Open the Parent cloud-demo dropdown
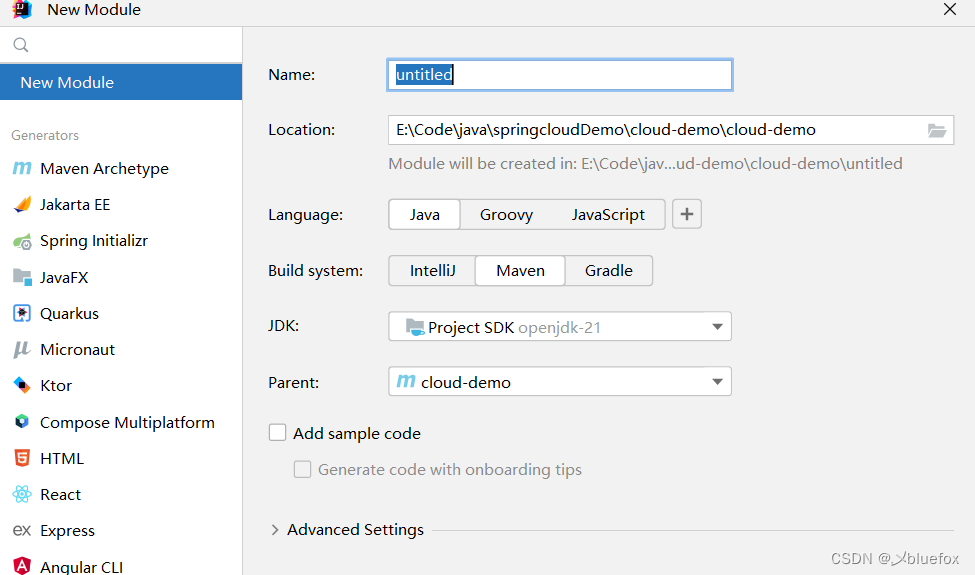This screenshot has width=975, height=575. (560, 381)
